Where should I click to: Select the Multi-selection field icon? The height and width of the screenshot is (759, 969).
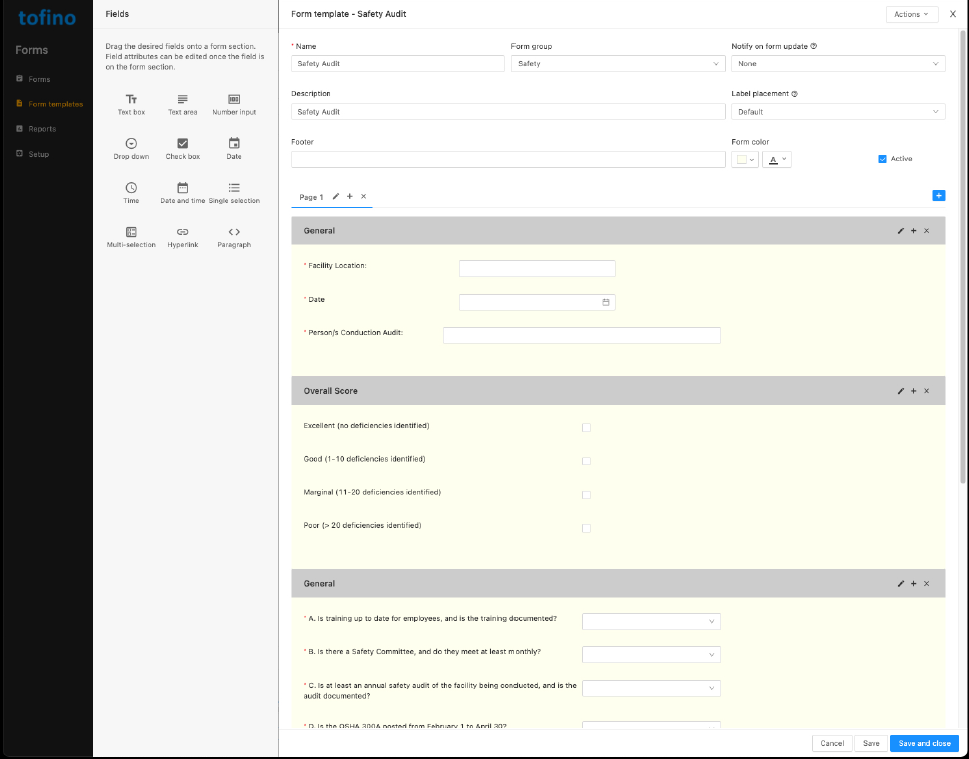pyautogui.click(x=131, y=232)
